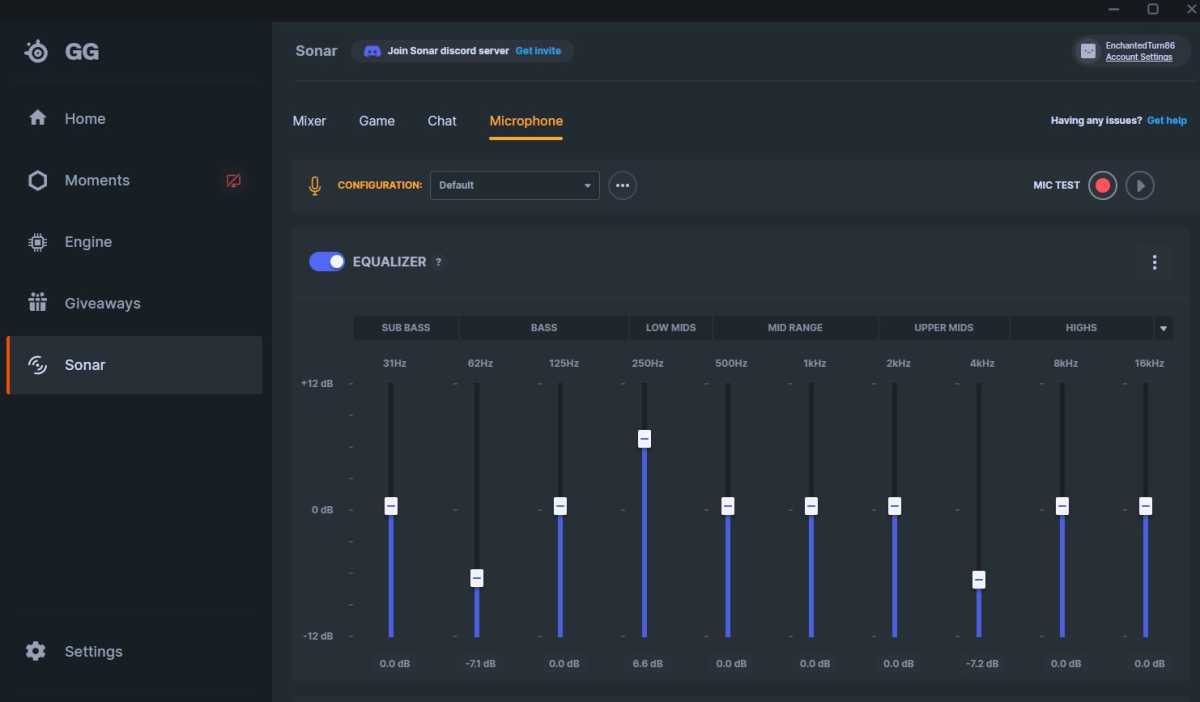This screenshot has height=702, width=1200.
Task: Switch to the Chat tab
Action: tap(442, 121)
